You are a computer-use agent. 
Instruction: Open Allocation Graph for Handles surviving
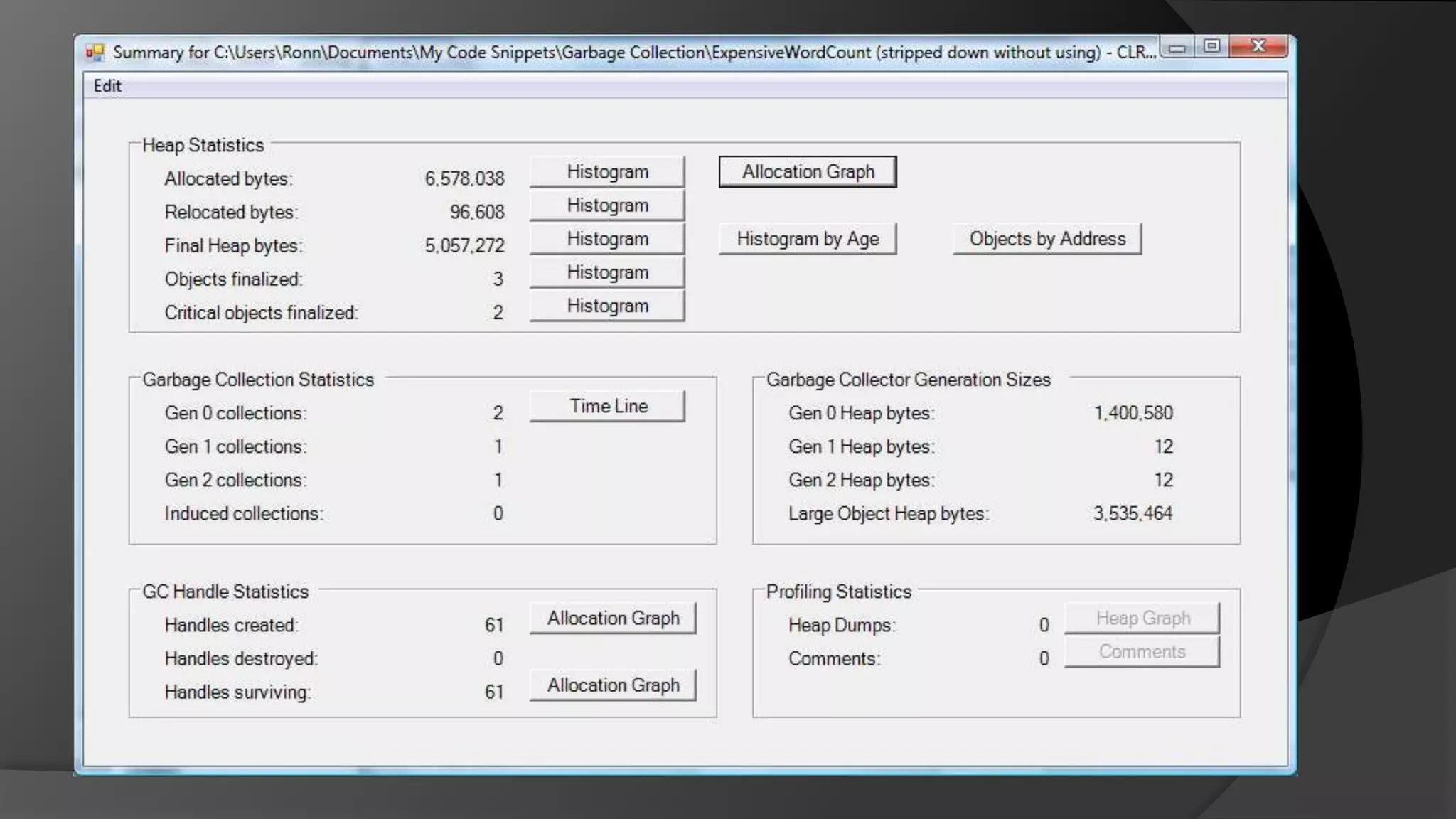pyautogui.click(x=613, y=685)
